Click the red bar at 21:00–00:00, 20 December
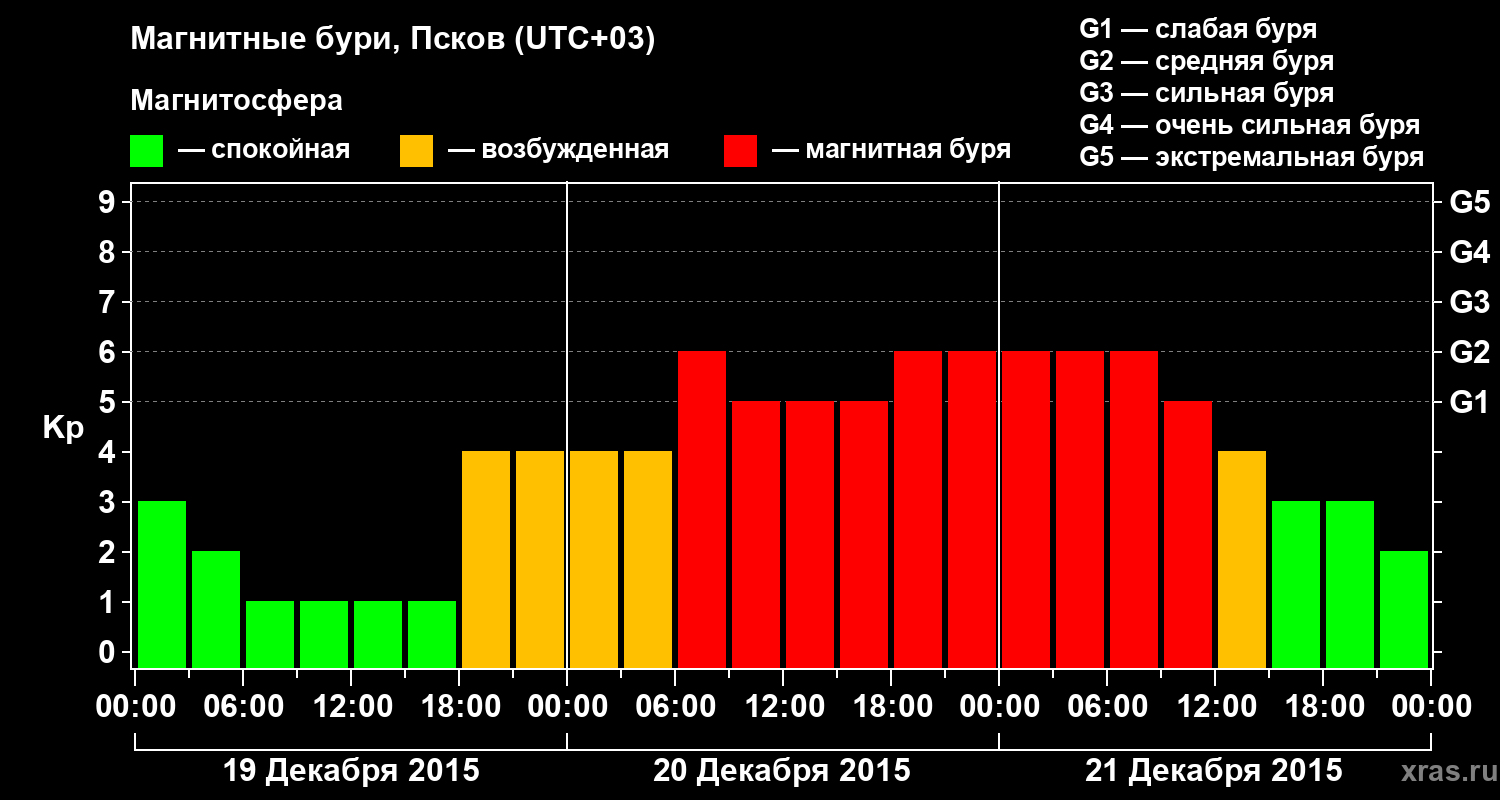 972,509
